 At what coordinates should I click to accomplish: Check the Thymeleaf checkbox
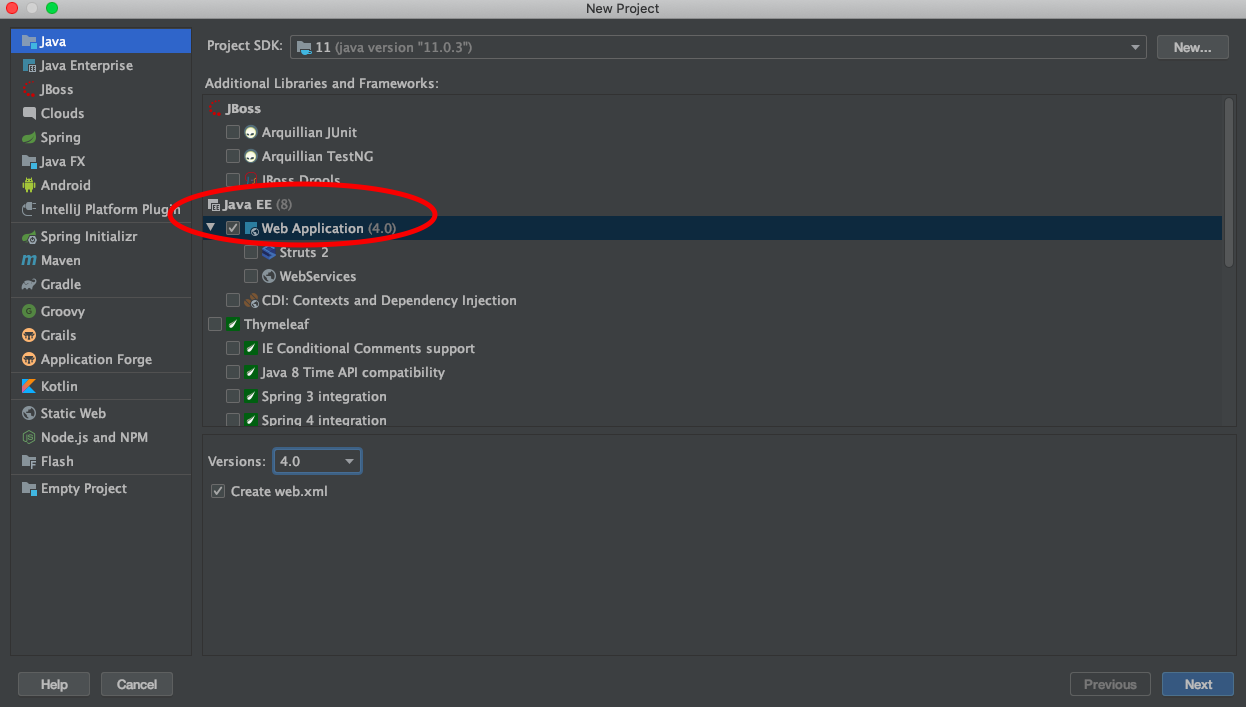coord(215,324)
